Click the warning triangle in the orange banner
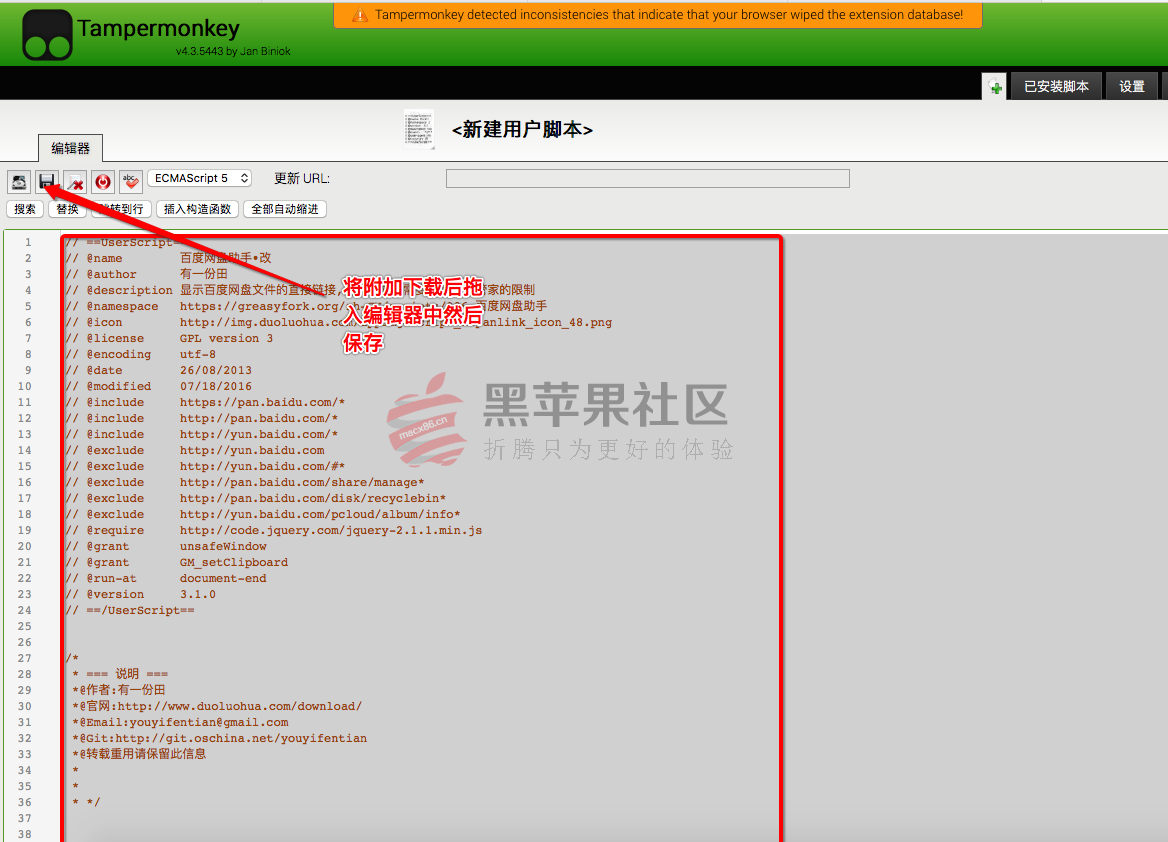The width and height of the screenshot is (1168, 842). point(360,15)
